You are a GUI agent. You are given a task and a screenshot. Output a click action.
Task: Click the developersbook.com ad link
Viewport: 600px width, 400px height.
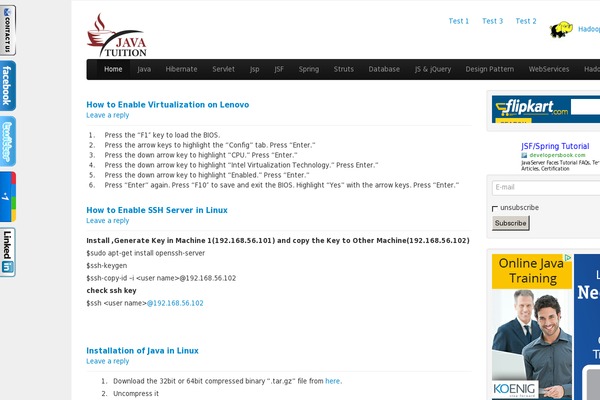(x=558, y=155)
